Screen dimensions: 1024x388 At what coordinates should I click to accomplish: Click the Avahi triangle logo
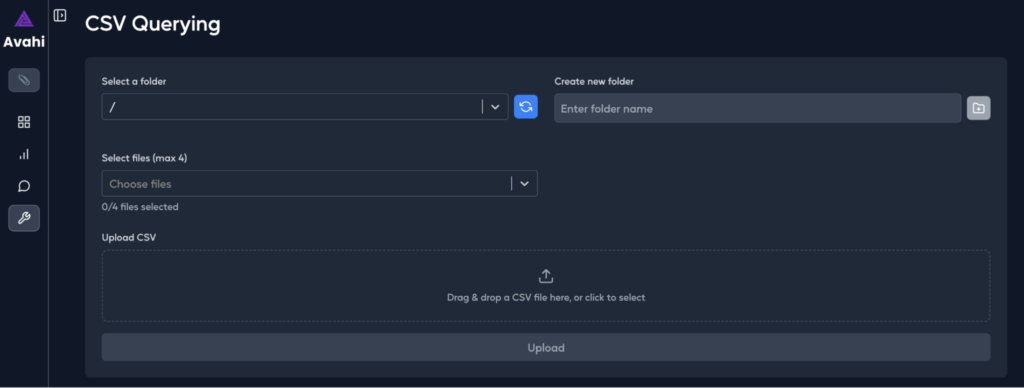pyautogui.click(x=24, y=18)
